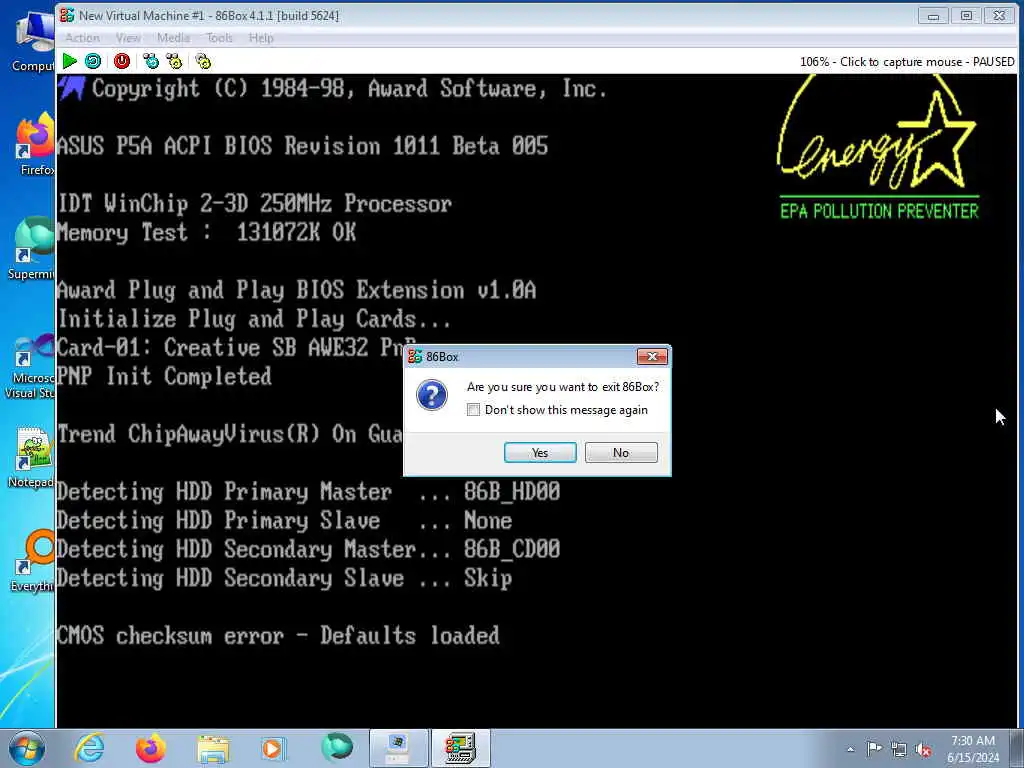Open the View menu
The height and width of the screenshot is (768, 1024).
click(128, 38)
